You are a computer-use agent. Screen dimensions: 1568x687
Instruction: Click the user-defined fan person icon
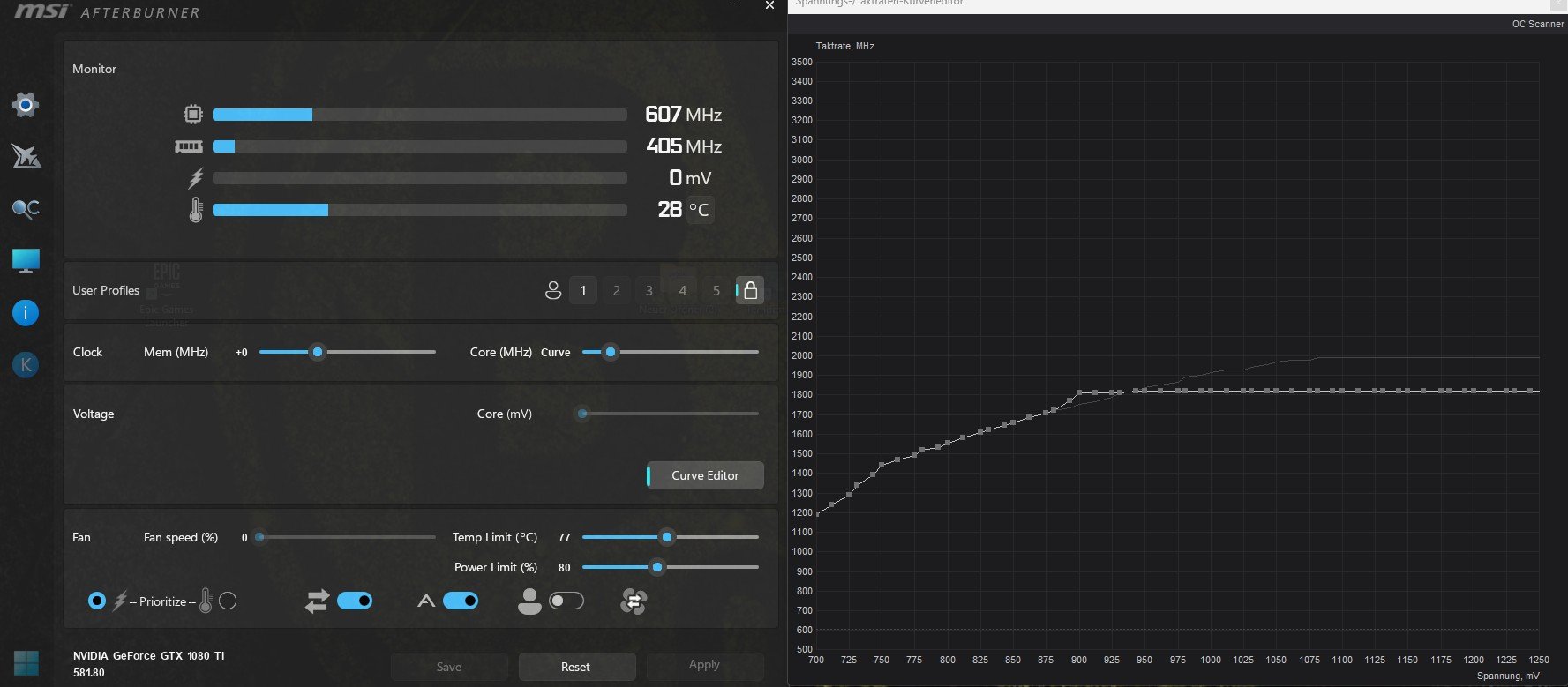pyautogui.click(x=529, y=601)
